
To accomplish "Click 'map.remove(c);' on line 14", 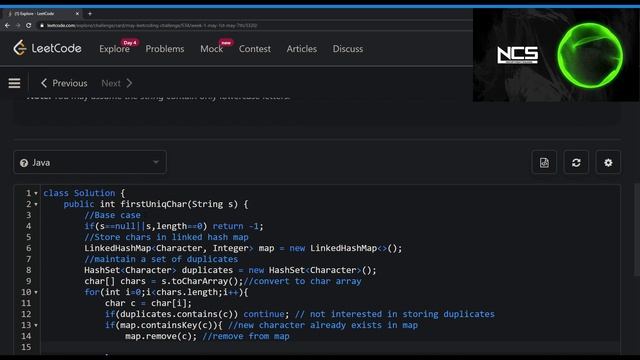I will pos(161,336).
